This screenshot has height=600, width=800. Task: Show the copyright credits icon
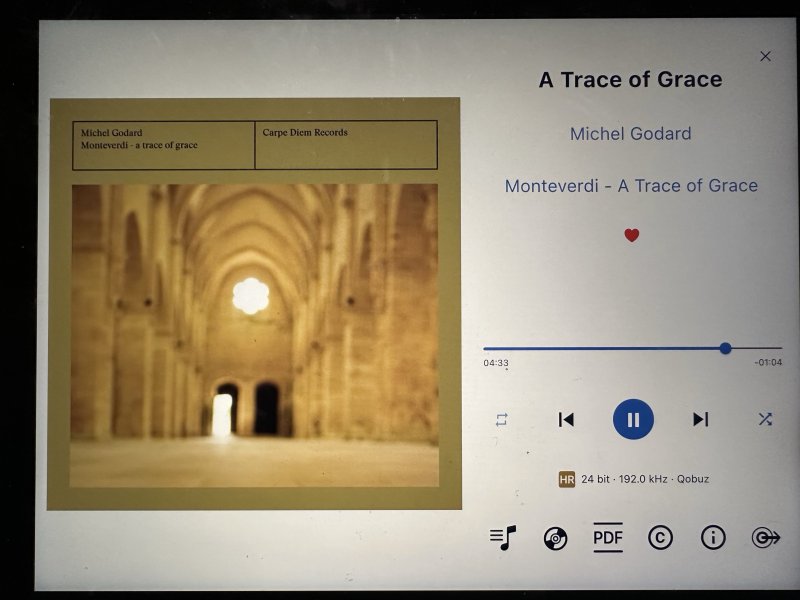(x=660, y=538)
